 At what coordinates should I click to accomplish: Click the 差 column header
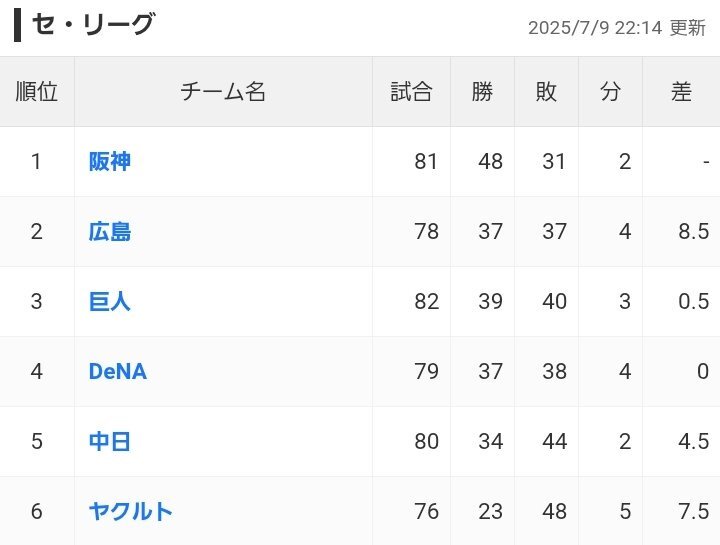[x=681, y=91]
